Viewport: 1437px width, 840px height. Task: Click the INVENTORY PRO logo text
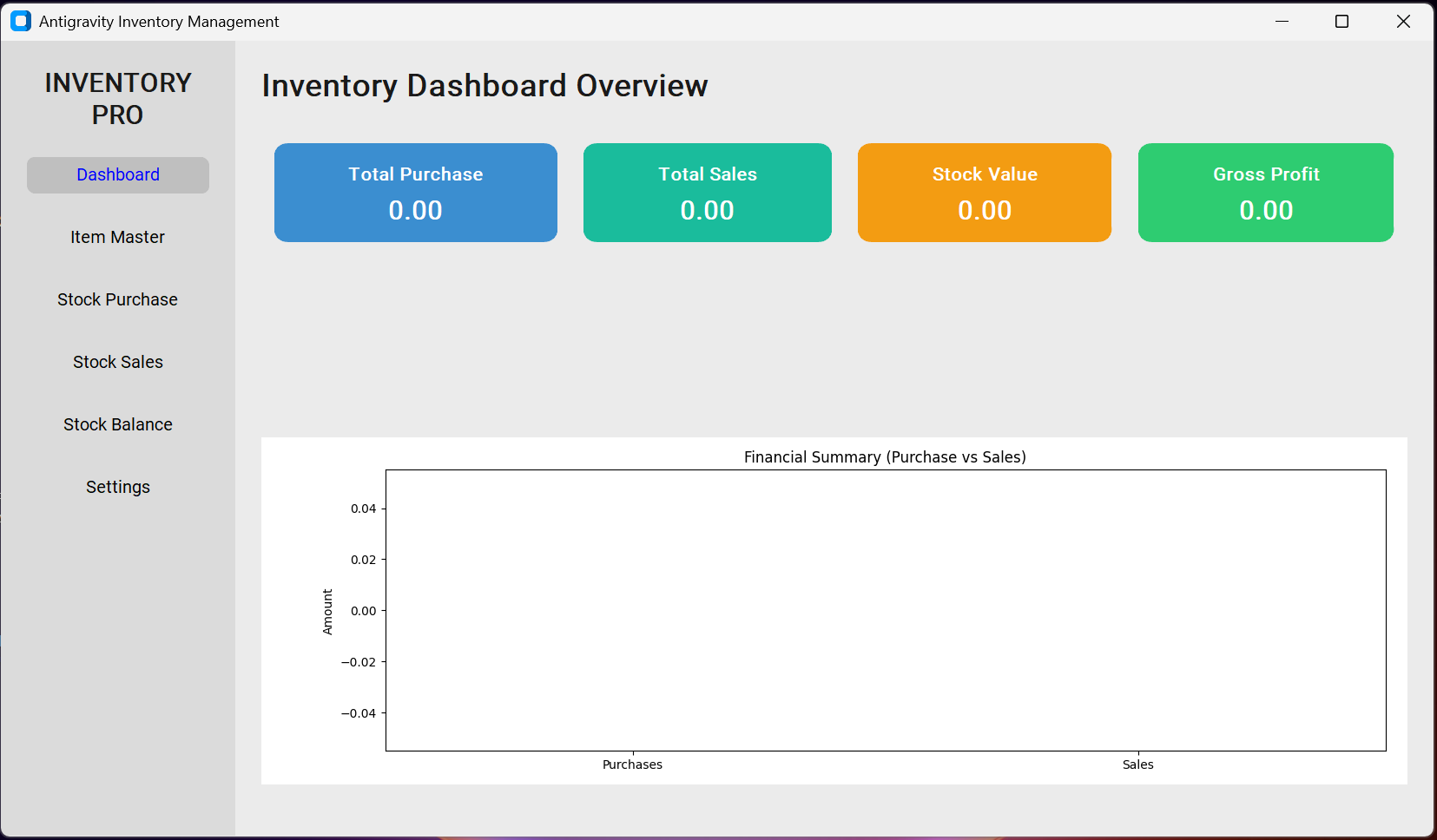pyautogui.click(x=117, y=97)
